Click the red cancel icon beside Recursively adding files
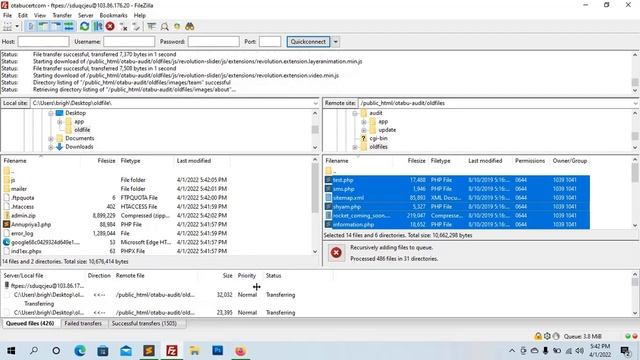640x360 pixels. [336, 253]
